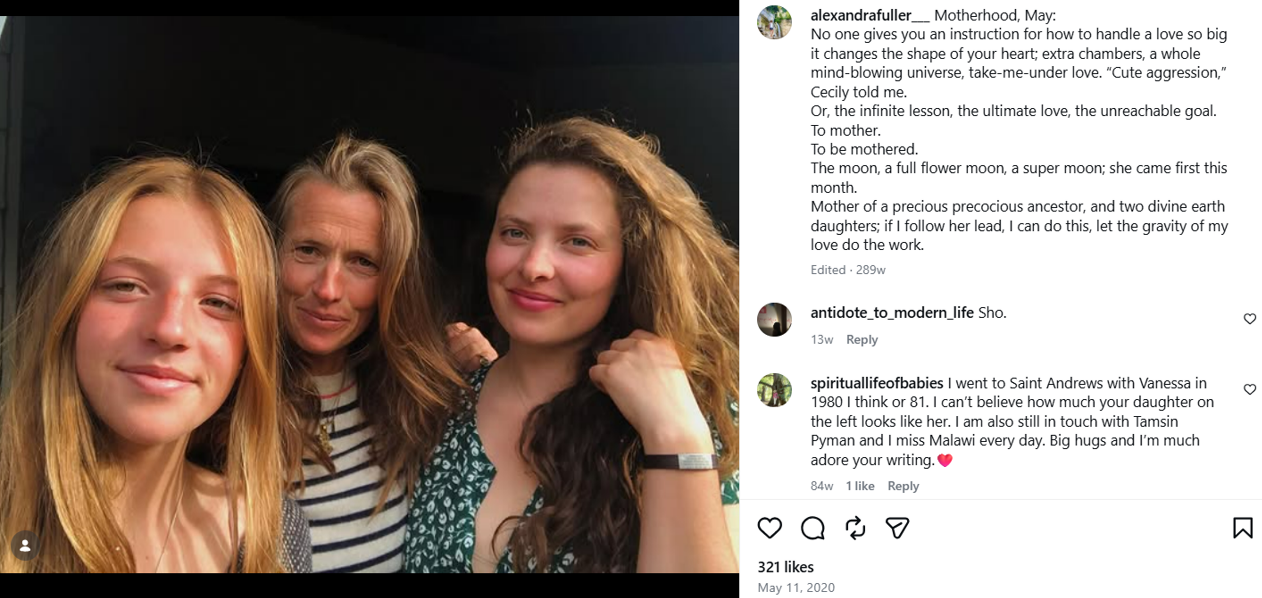Viewport: 1262px width, 598px height.
Task: Share the post via paper plane icon
Action: coord(897,528)
